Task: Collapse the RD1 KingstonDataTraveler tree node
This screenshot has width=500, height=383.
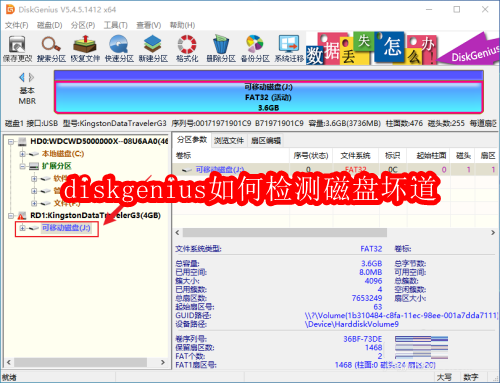Action: pos(11,216)
